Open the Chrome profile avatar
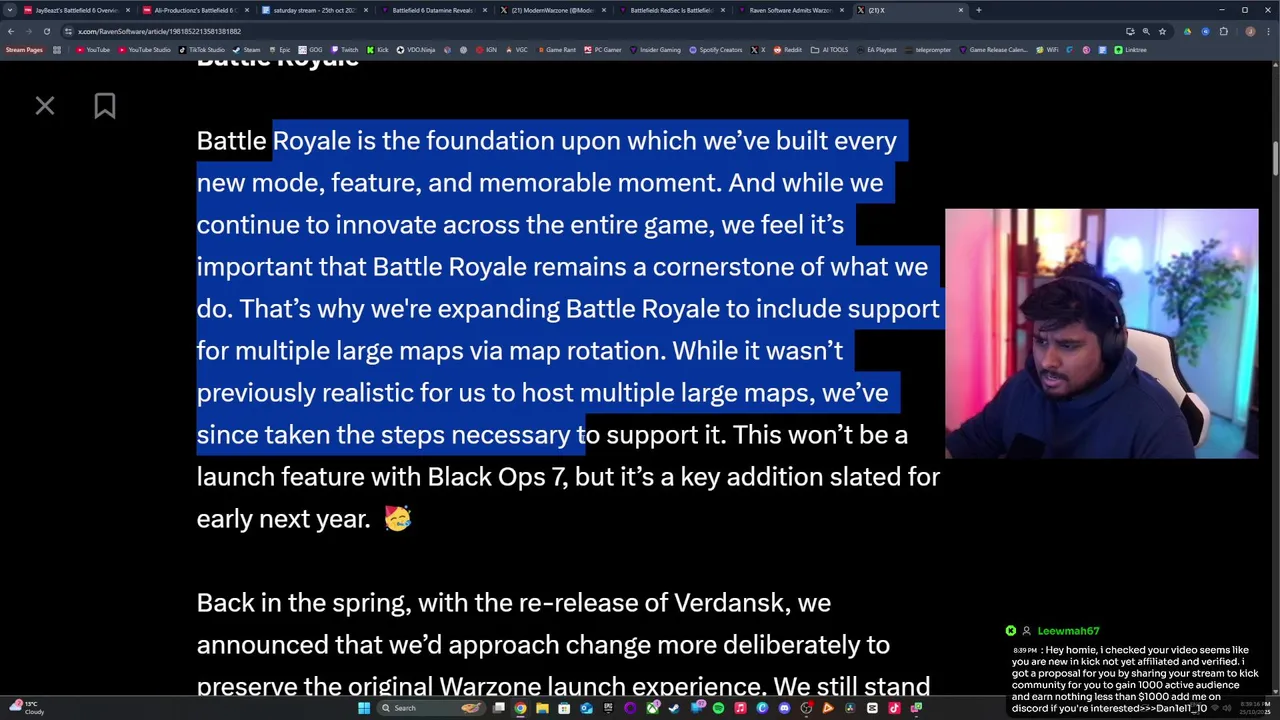This screenshot has height=720, width=1280. pyautogui.click(x=1248, y=31)
